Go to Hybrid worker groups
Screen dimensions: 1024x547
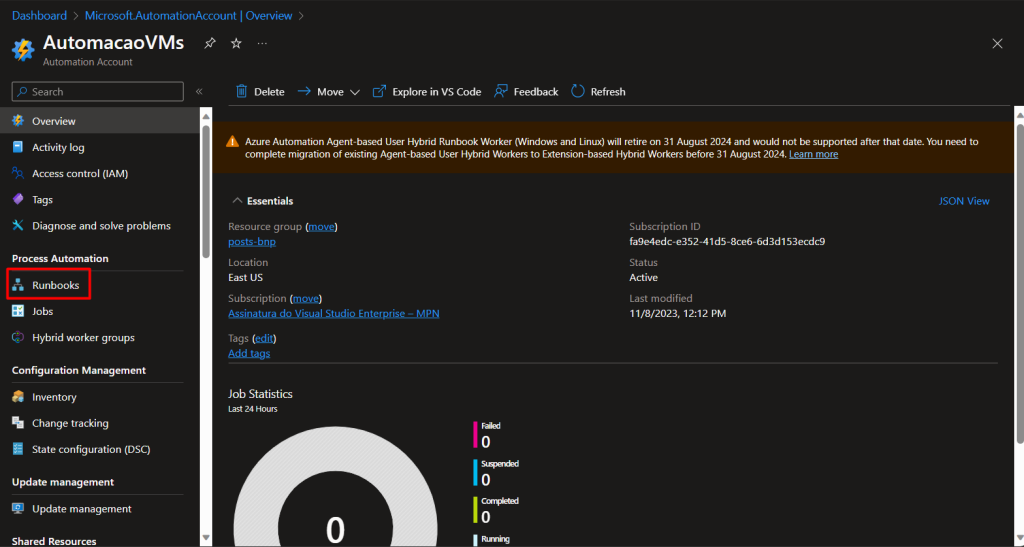83,337
